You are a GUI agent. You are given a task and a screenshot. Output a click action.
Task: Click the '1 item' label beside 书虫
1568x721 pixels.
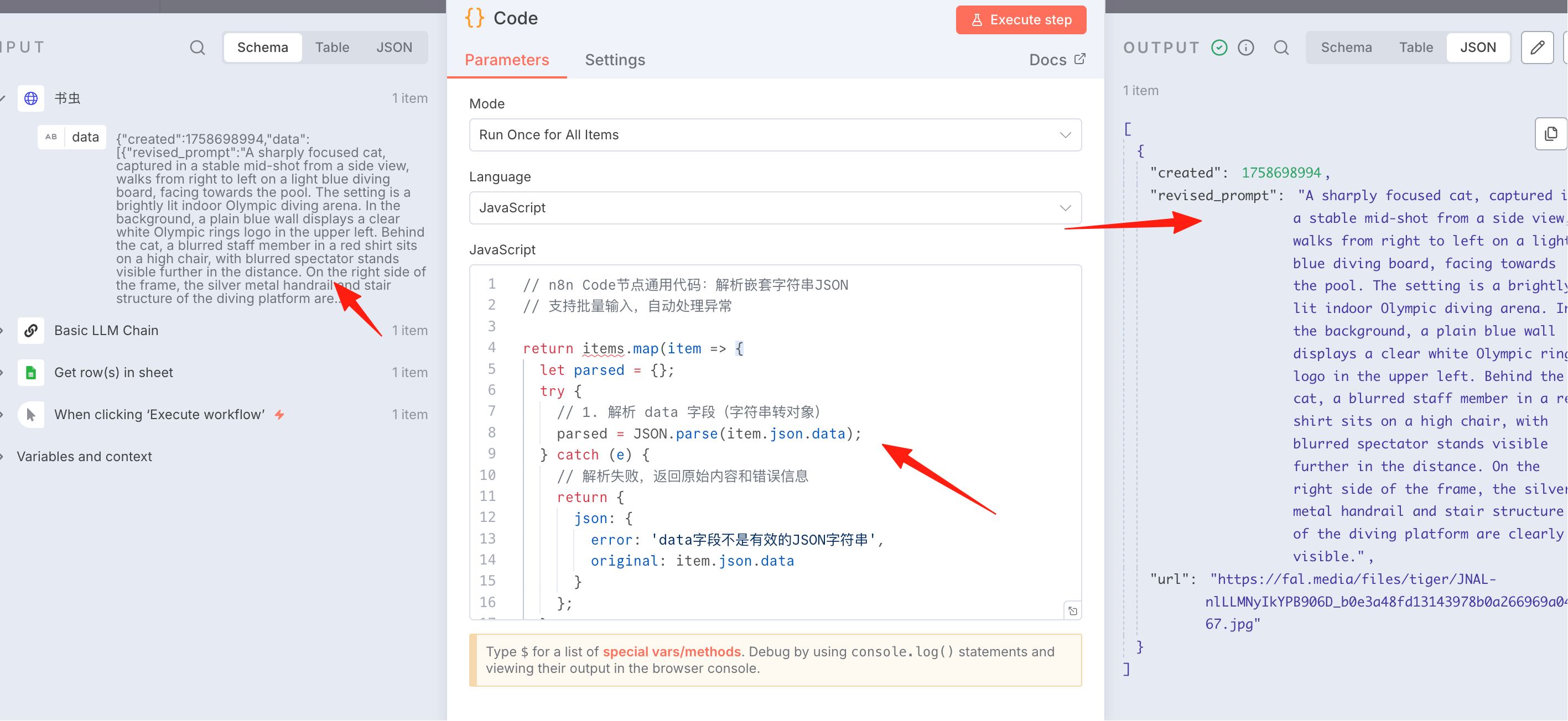coord(409,98)
